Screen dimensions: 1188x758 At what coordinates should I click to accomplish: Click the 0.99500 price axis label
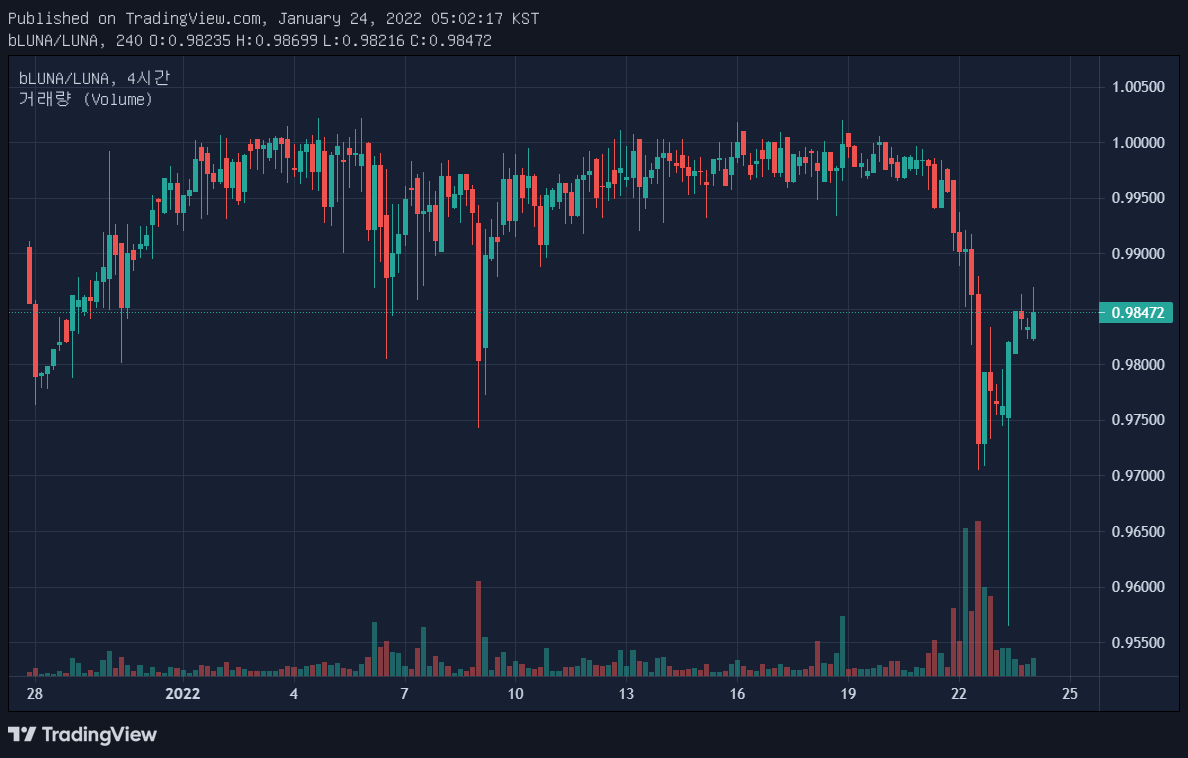pos(1138,198)
